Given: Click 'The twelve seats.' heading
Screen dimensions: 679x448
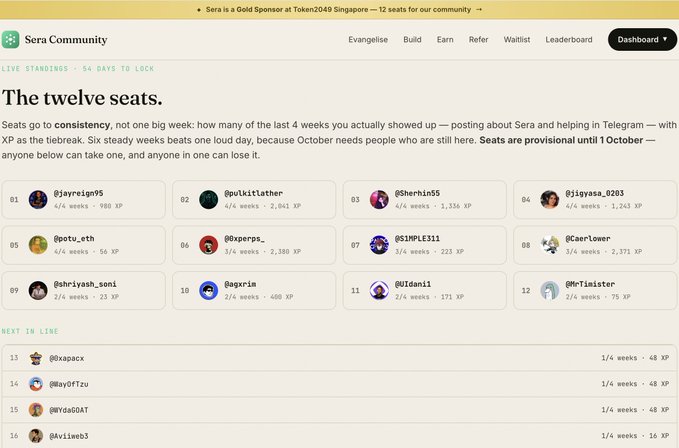Looking at the screenshot, I should click(x=82, y=98).
